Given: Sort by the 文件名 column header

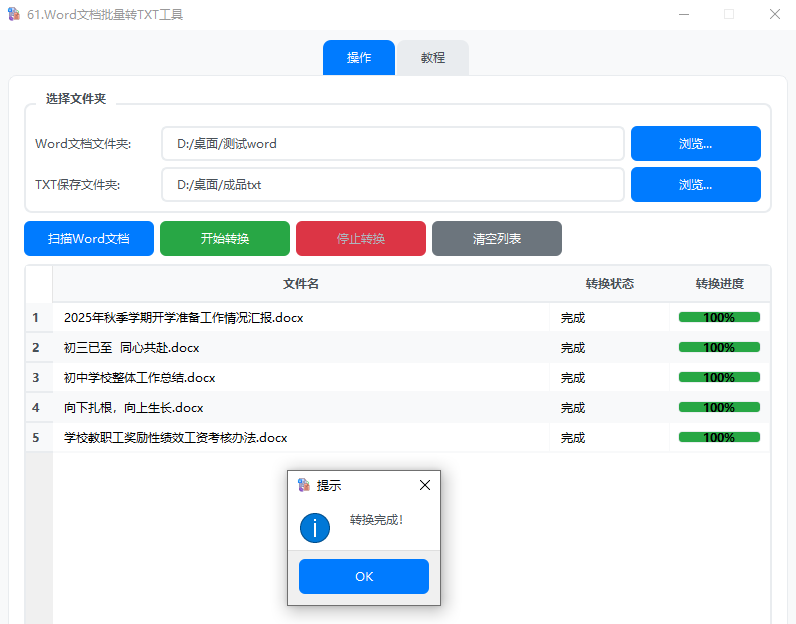Looking at the screenshot, I should (x=301, y=284).
